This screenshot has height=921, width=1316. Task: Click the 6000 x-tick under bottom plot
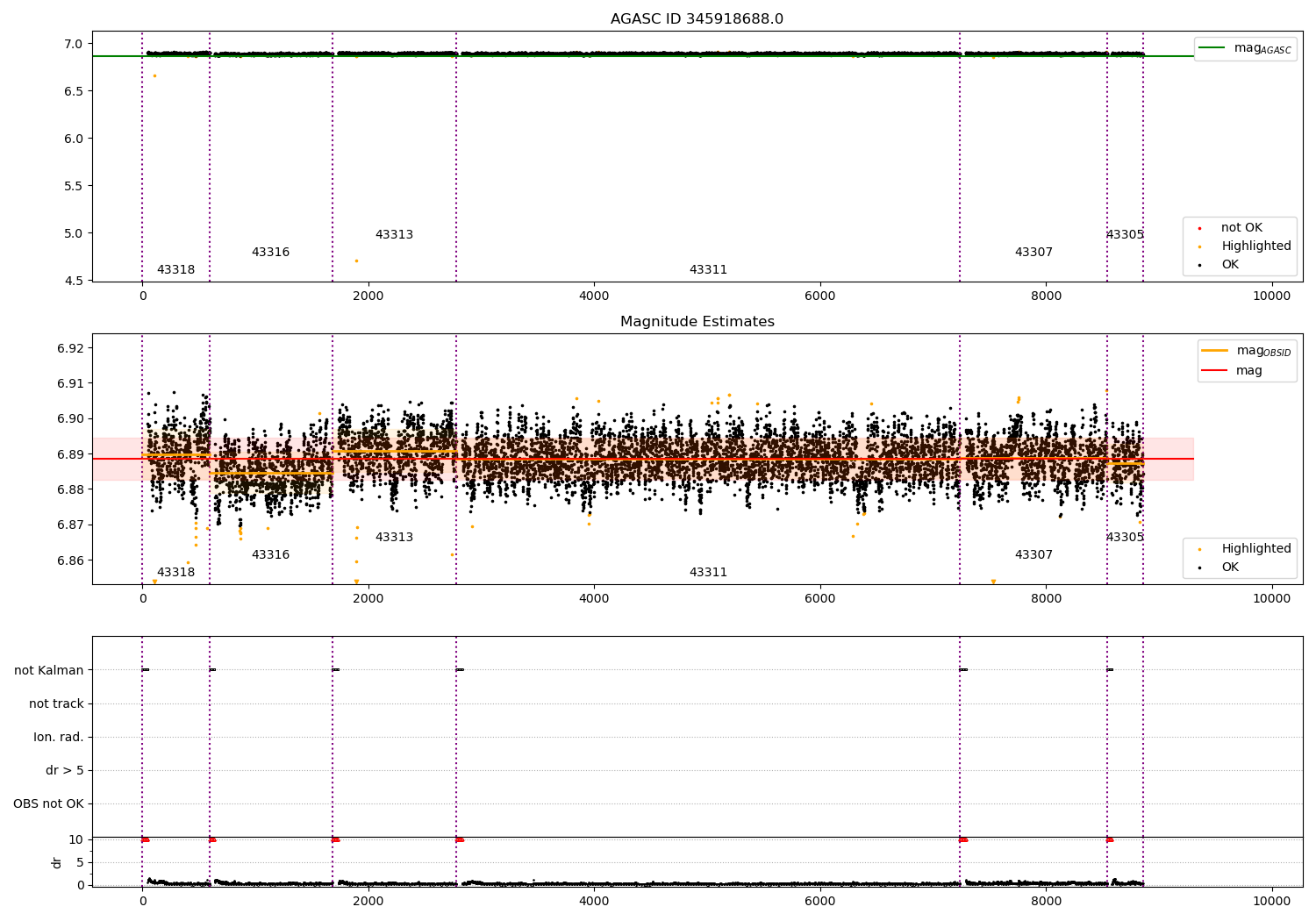point(820,901)
